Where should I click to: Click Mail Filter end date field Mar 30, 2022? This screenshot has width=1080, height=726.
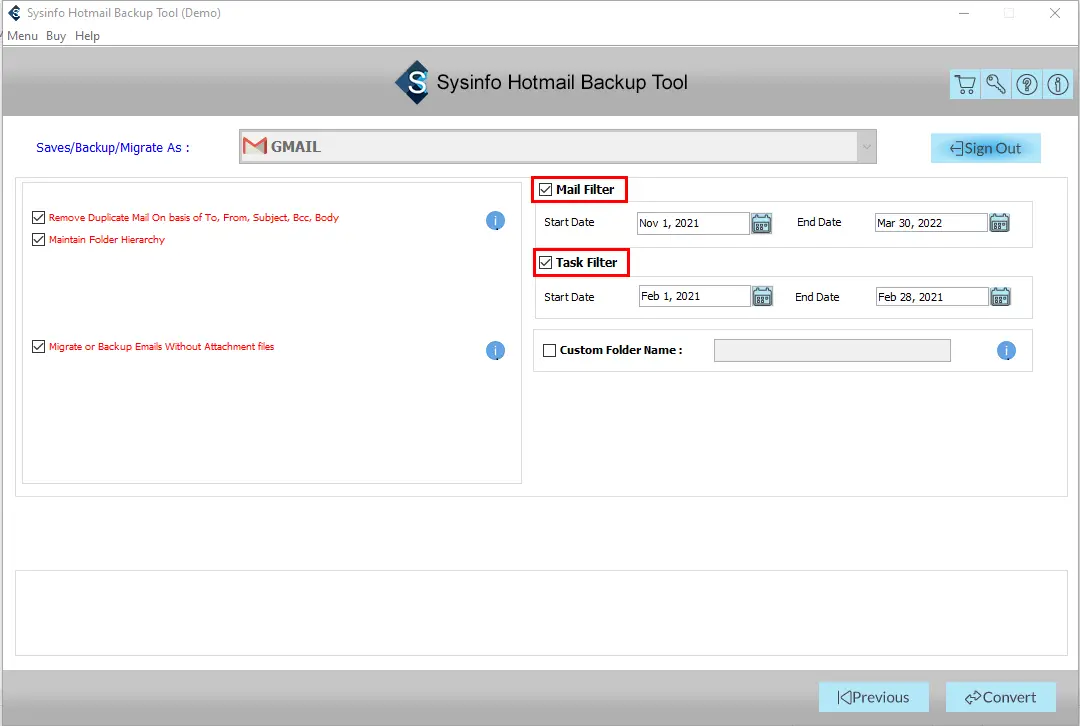tap(931, 222)
